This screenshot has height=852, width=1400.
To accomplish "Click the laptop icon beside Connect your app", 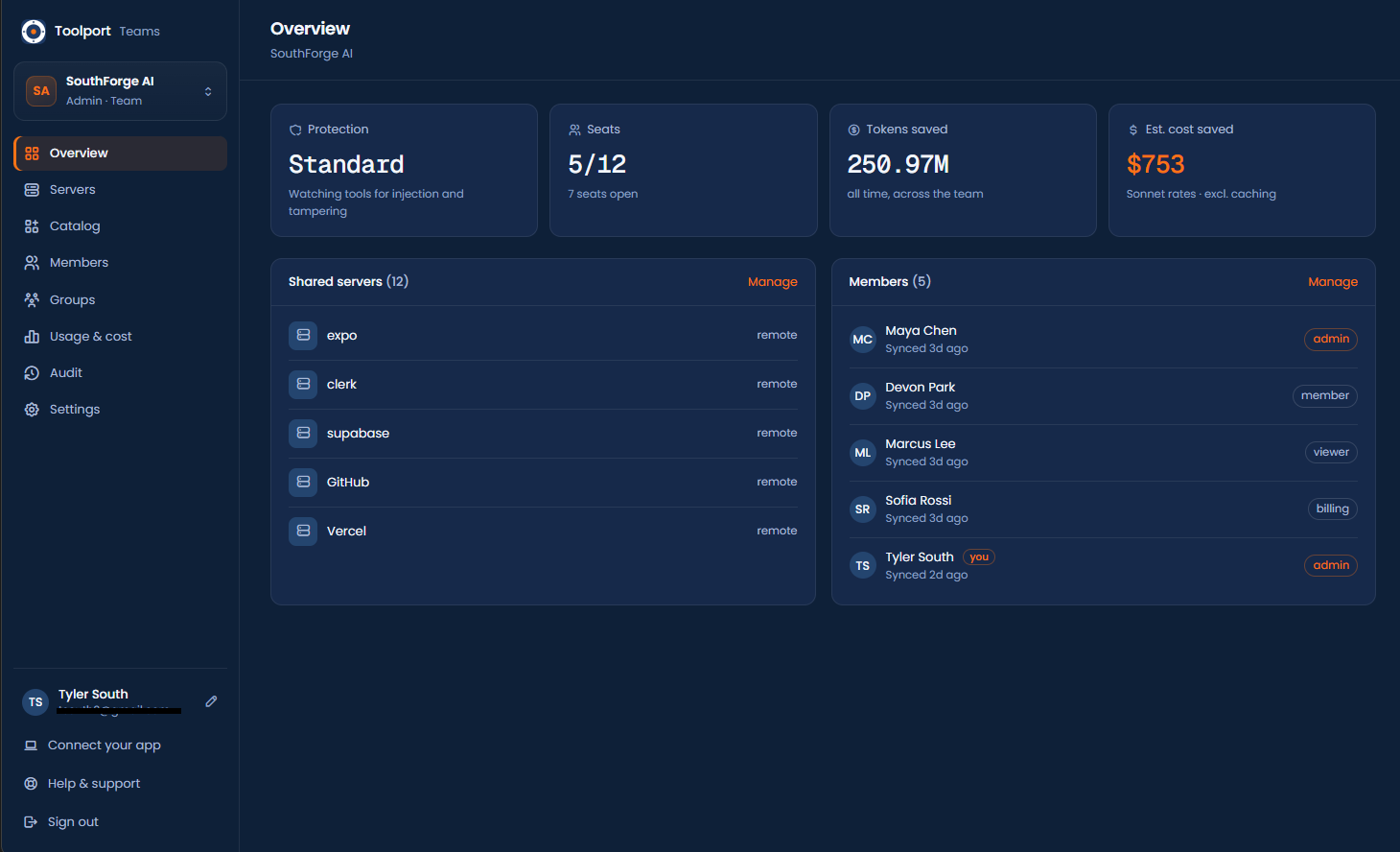I will click(31, 745).
